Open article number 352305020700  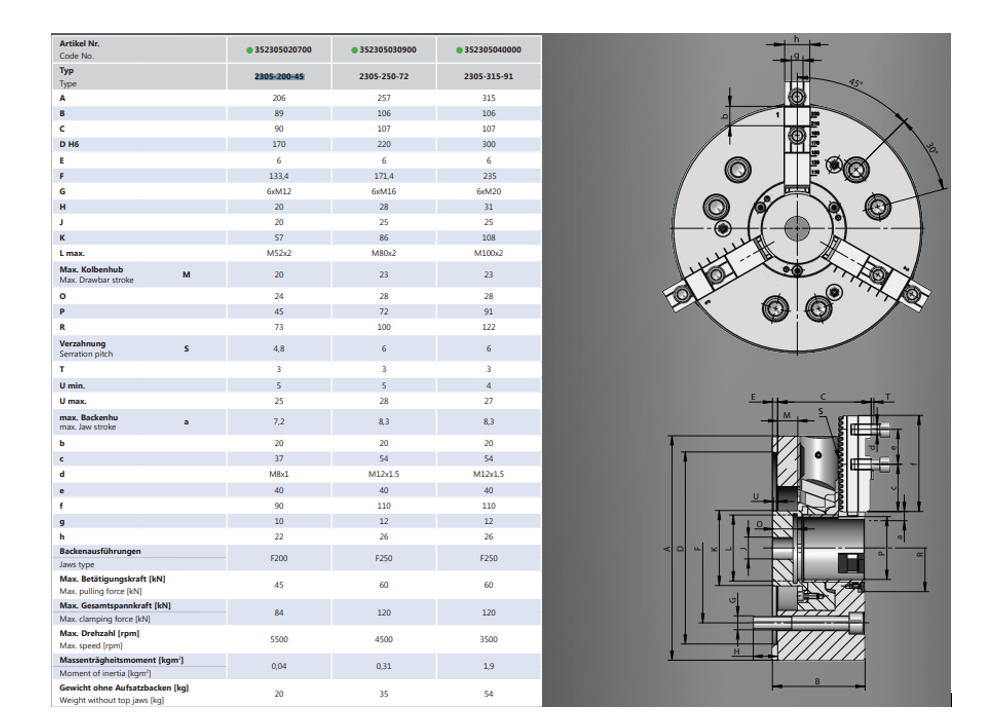click(283, 49)
